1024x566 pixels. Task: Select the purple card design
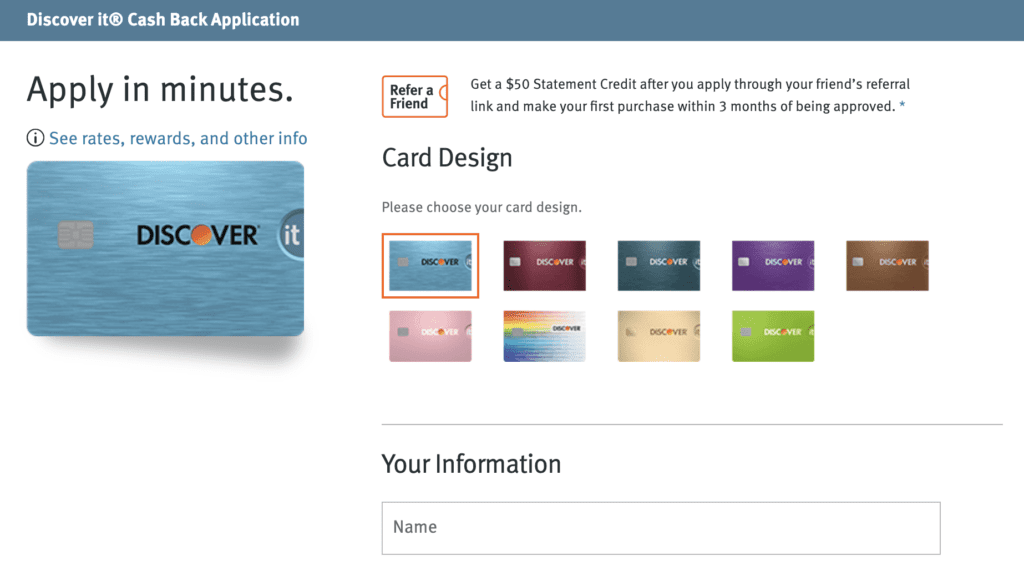click(773, 266)
